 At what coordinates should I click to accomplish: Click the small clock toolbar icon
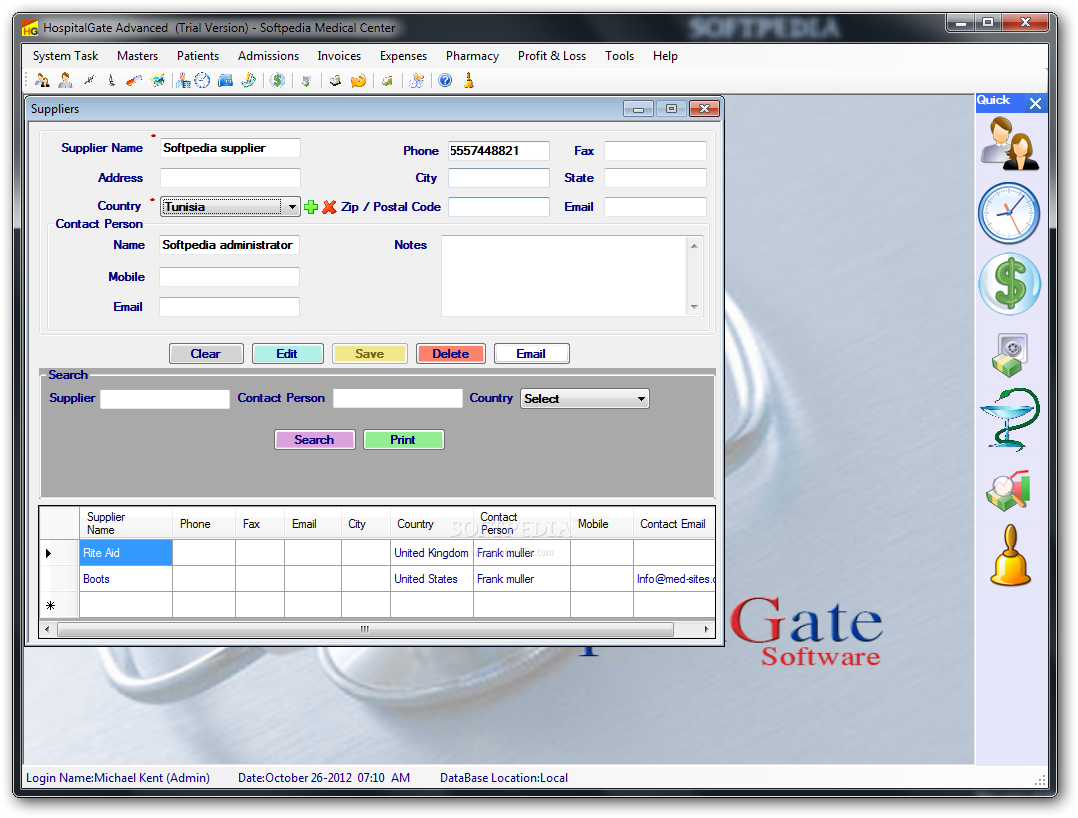pos(202,80)
